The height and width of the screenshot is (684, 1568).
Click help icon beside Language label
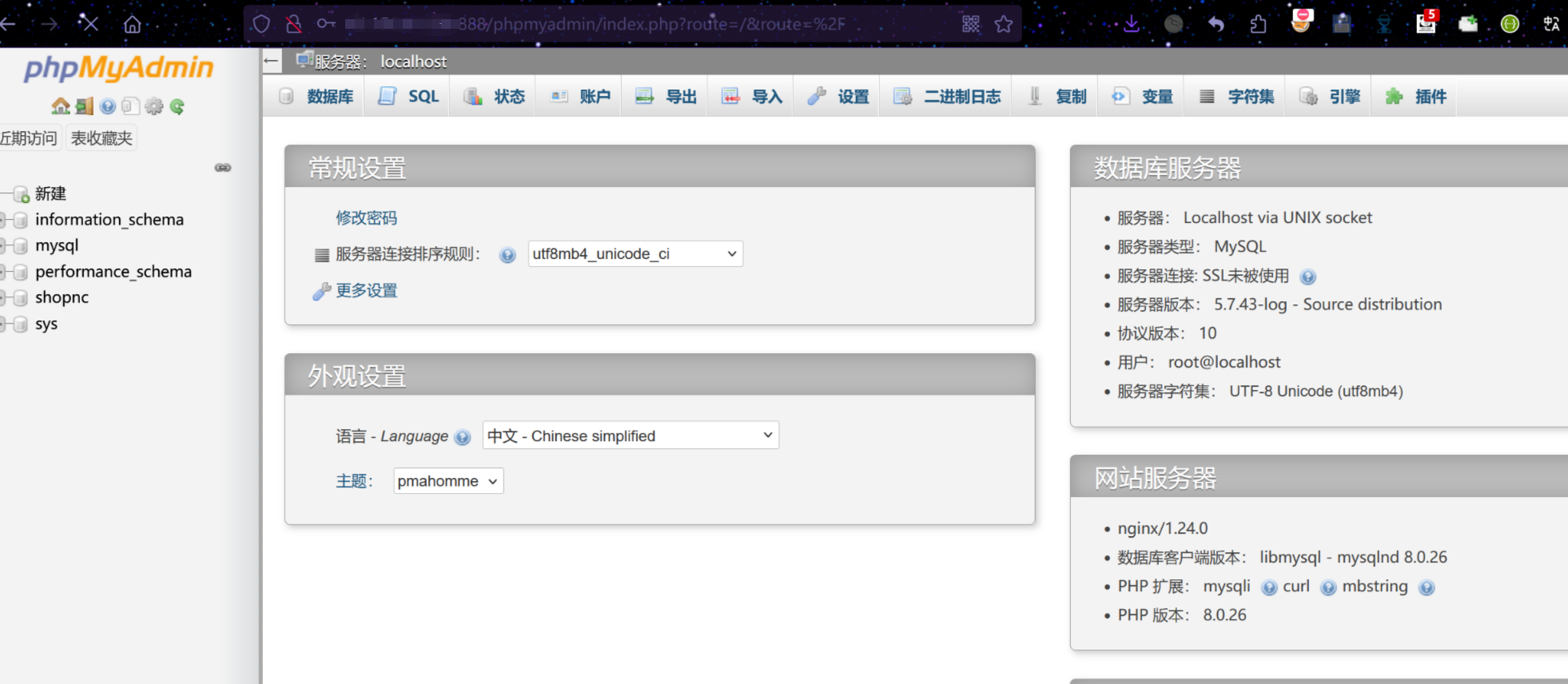pyautogui.click(x=462, y=437)
